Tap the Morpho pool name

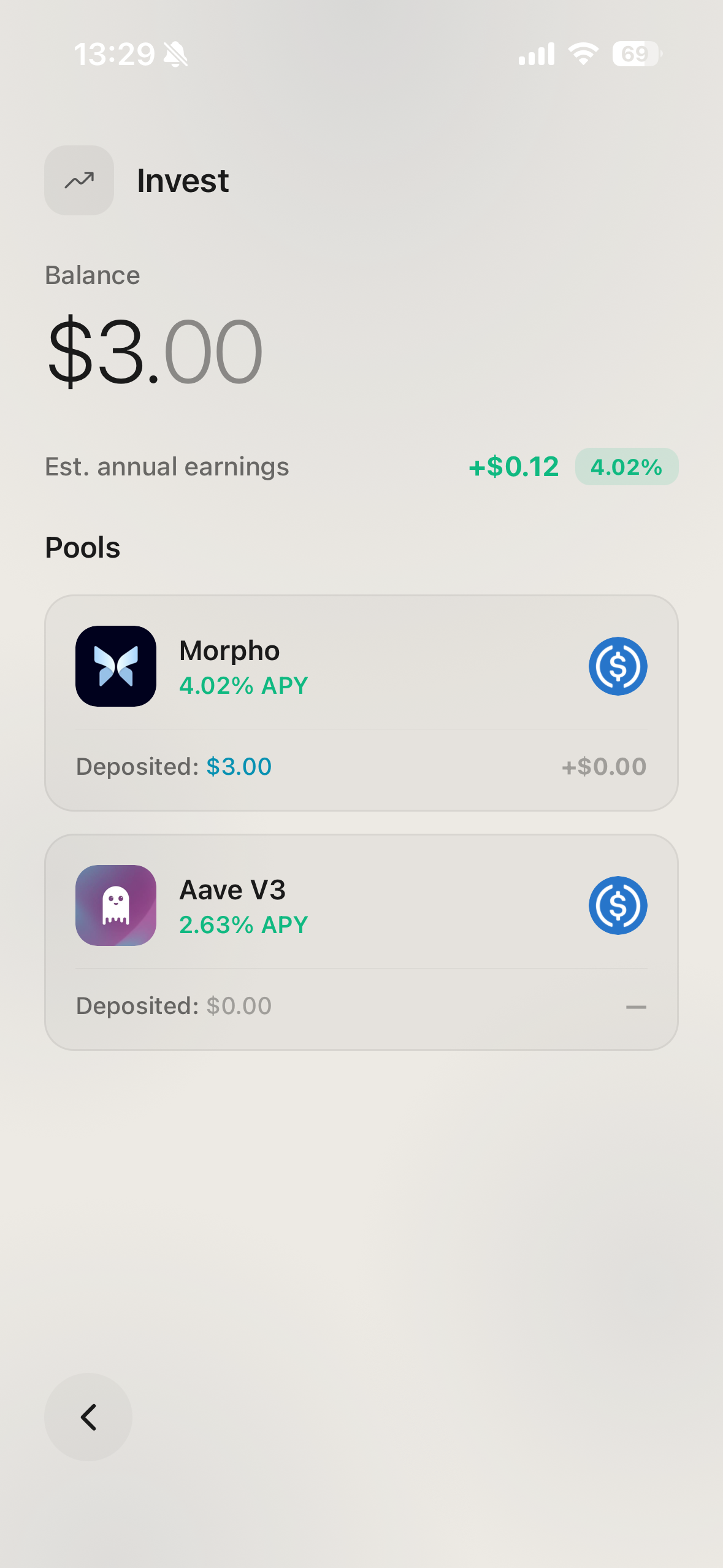(x=229, y=650)
